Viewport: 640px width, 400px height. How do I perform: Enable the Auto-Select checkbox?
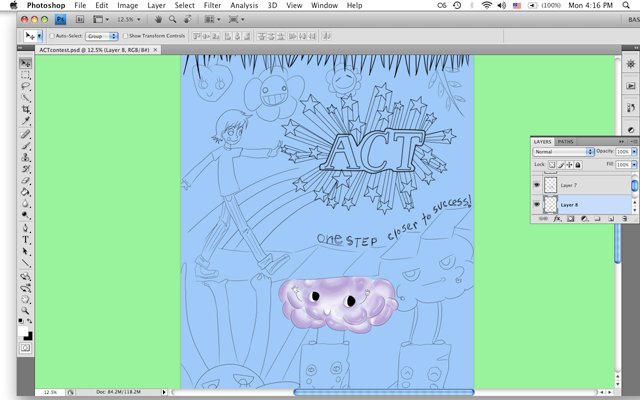[x=53, y=36]
